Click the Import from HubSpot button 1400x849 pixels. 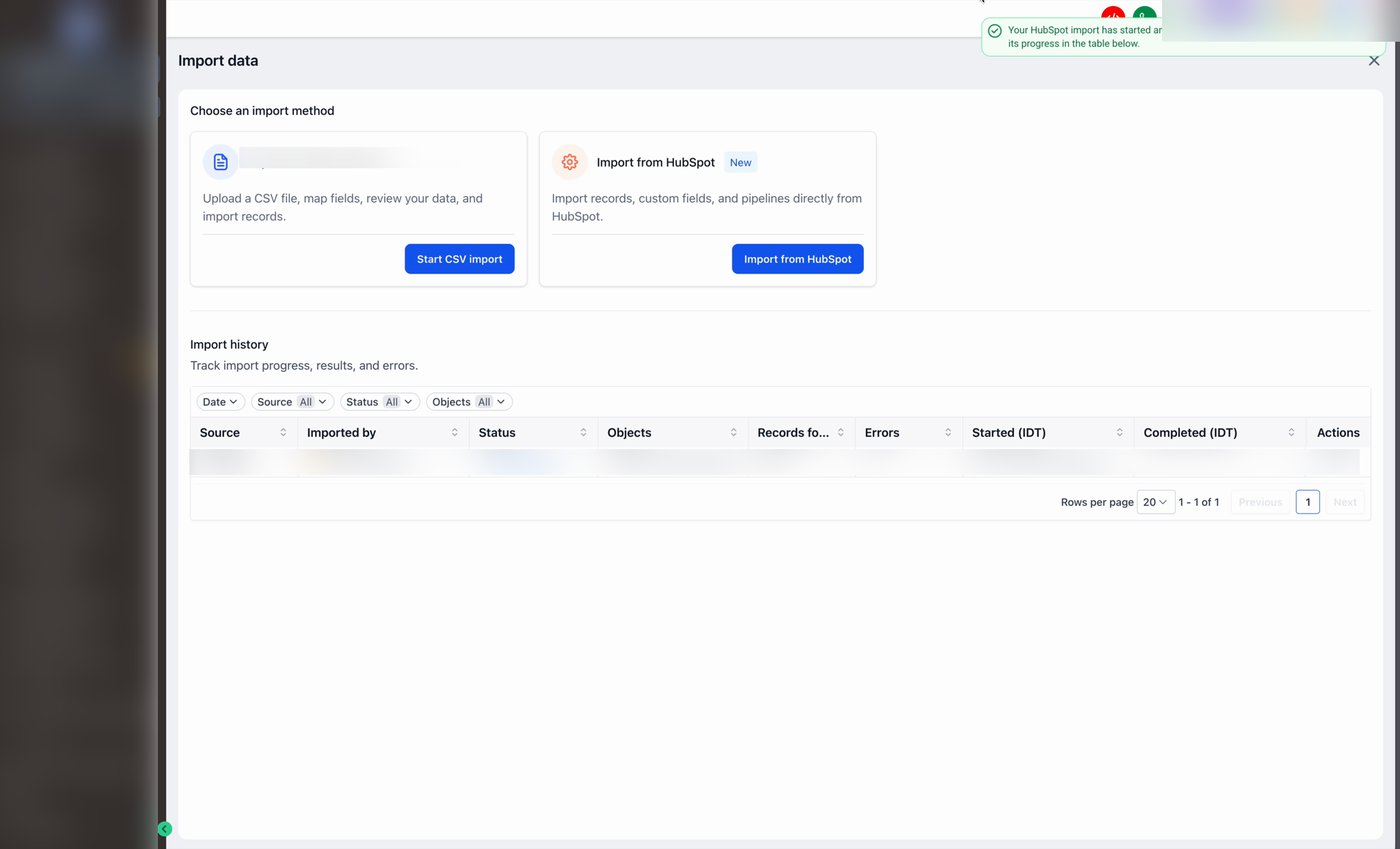(797, 259)
